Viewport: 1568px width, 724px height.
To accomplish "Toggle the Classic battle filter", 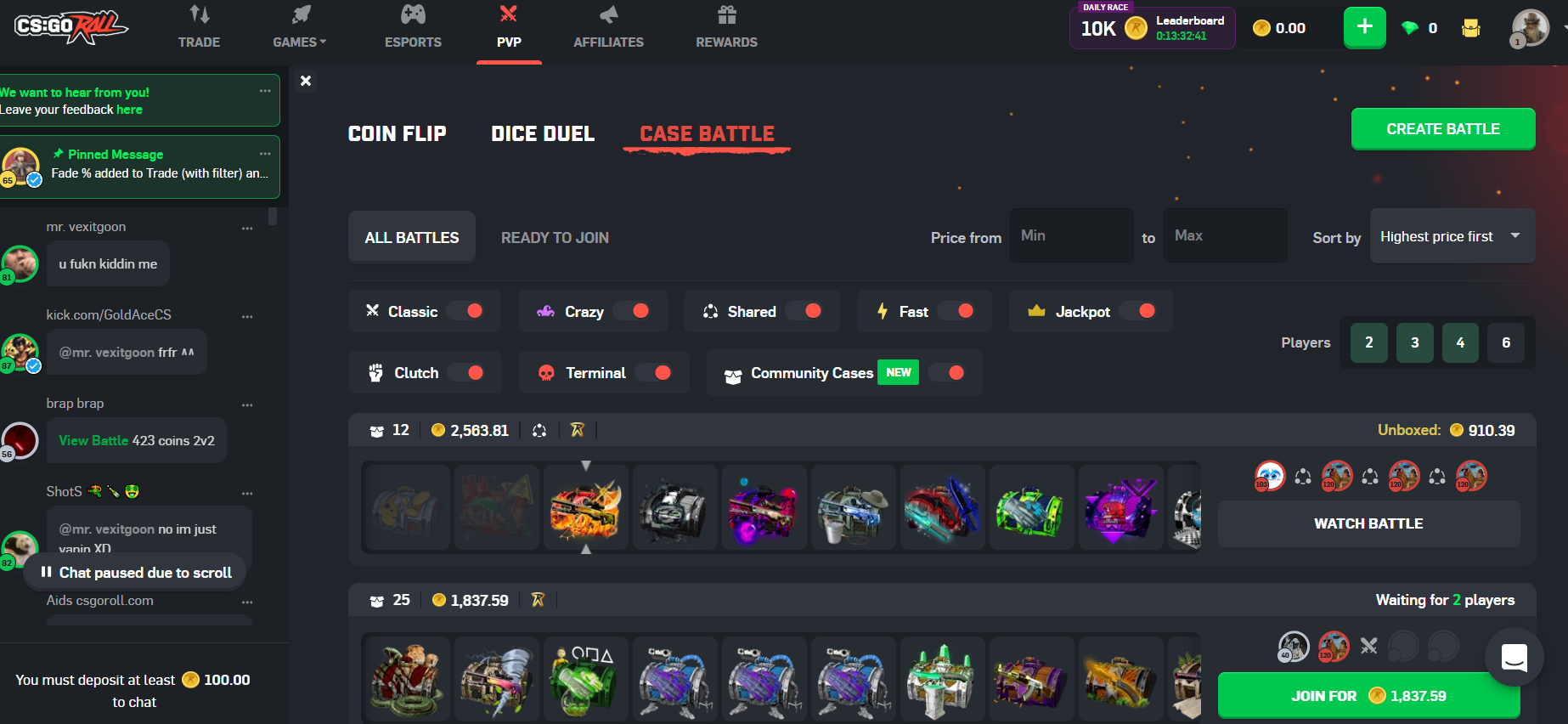I will coord(465,311).
